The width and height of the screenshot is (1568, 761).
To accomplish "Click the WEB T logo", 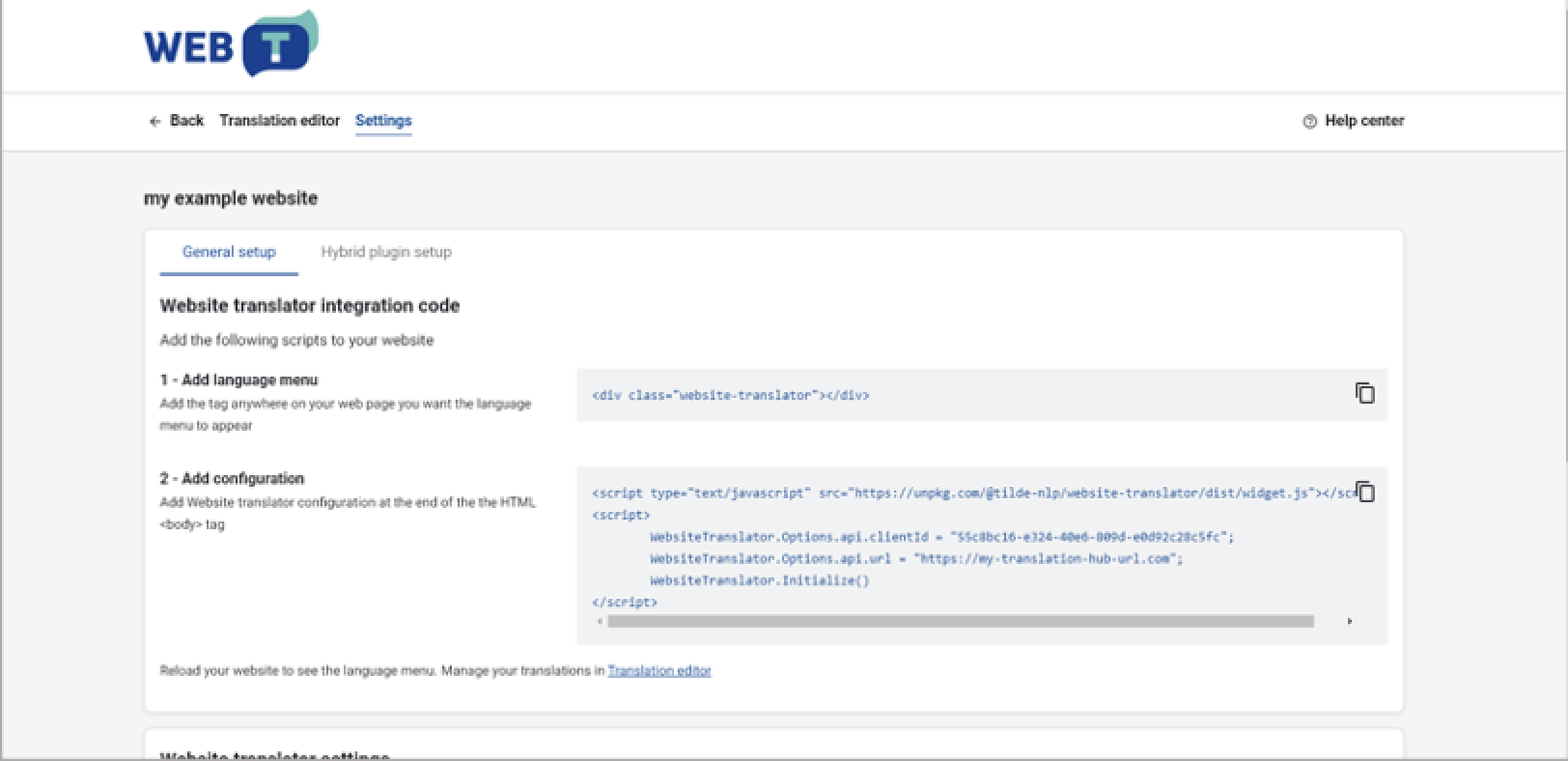I will (231, 43).
